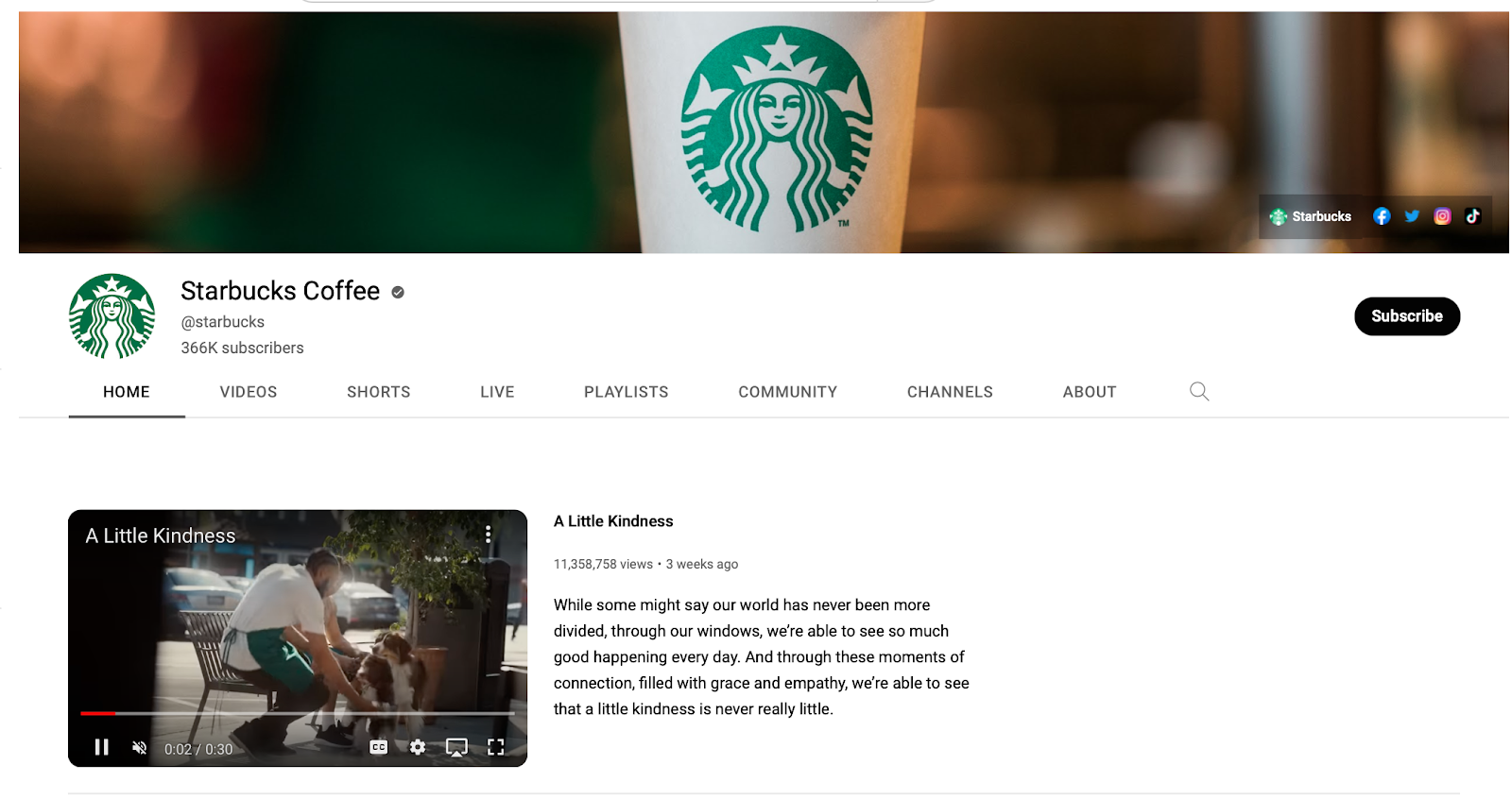This screenshot has height=799, width=1512.
Task: Click the 0:02 / 0:30 time display
Action: tap(198, 749)
